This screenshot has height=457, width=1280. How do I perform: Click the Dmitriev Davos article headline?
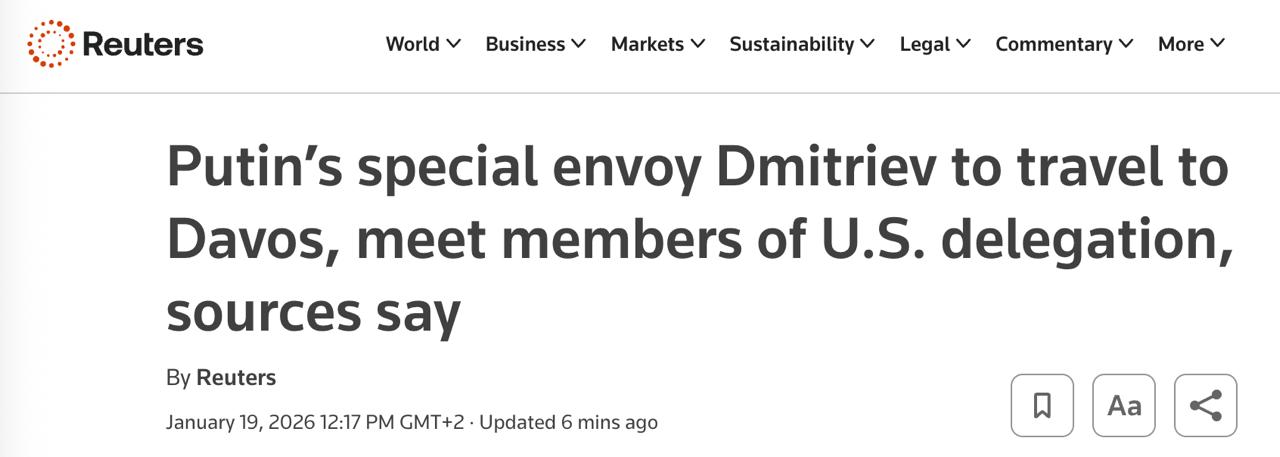697,240
